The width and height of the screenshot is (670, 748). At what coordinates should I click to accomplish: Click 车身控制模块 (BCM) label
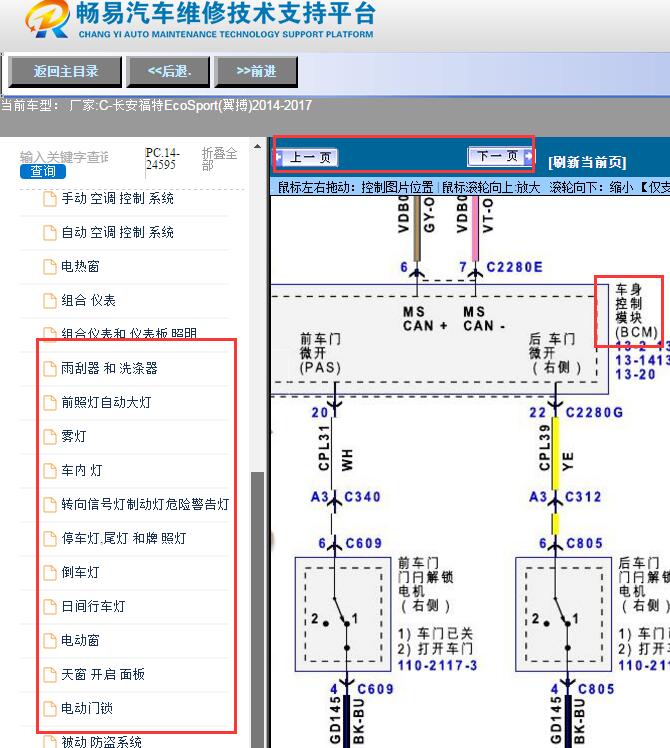click(637, 311)
